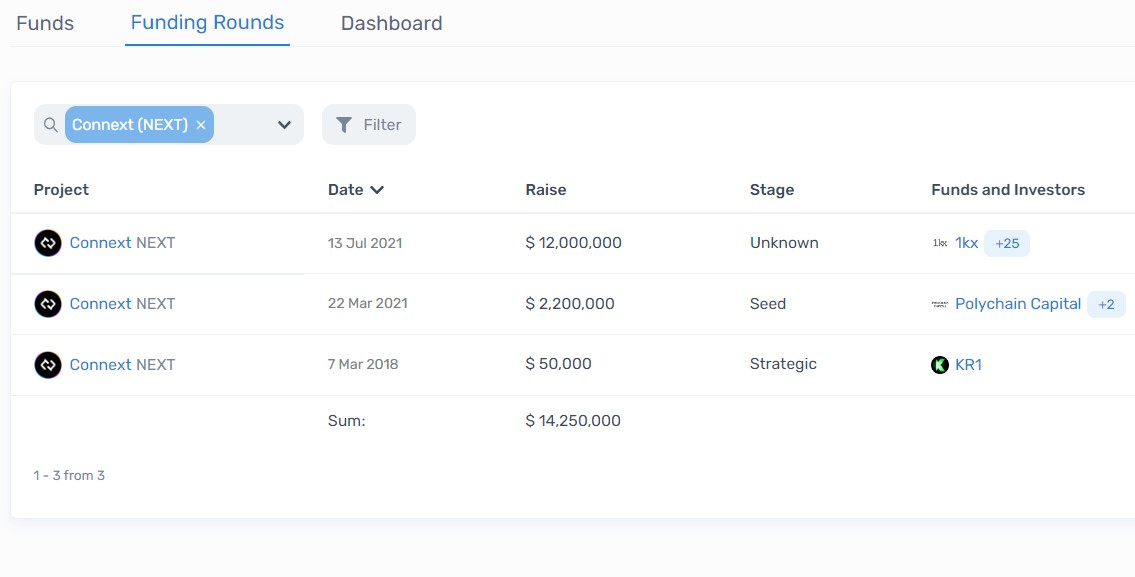The image size is (1135, 577).
Task: Click the 22 Mar 2021 date cell
Action: point(368,303)
